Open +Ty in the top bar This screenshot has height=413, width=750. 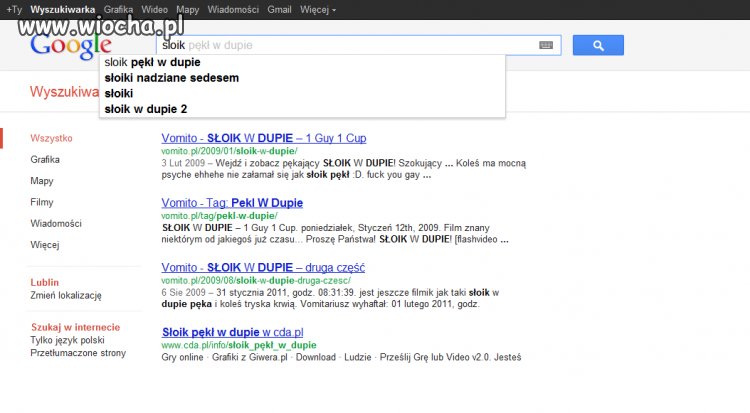14,10
